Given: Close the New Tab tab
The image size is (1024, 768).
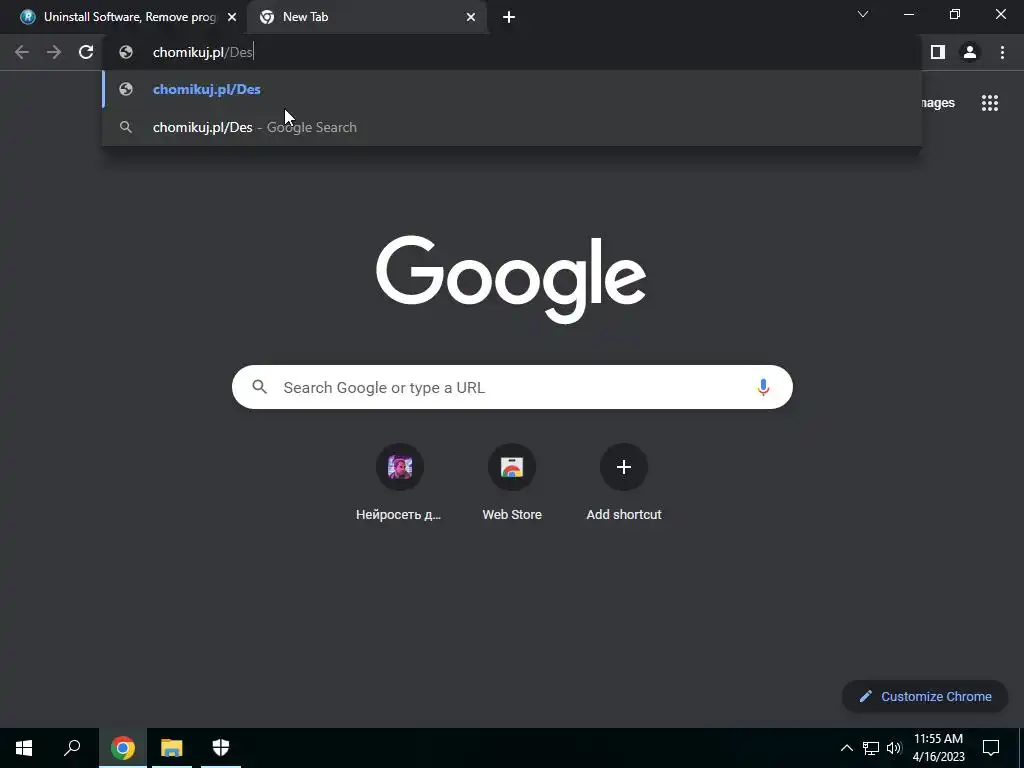Looking at the screenshot, I should tap(471, 17).
